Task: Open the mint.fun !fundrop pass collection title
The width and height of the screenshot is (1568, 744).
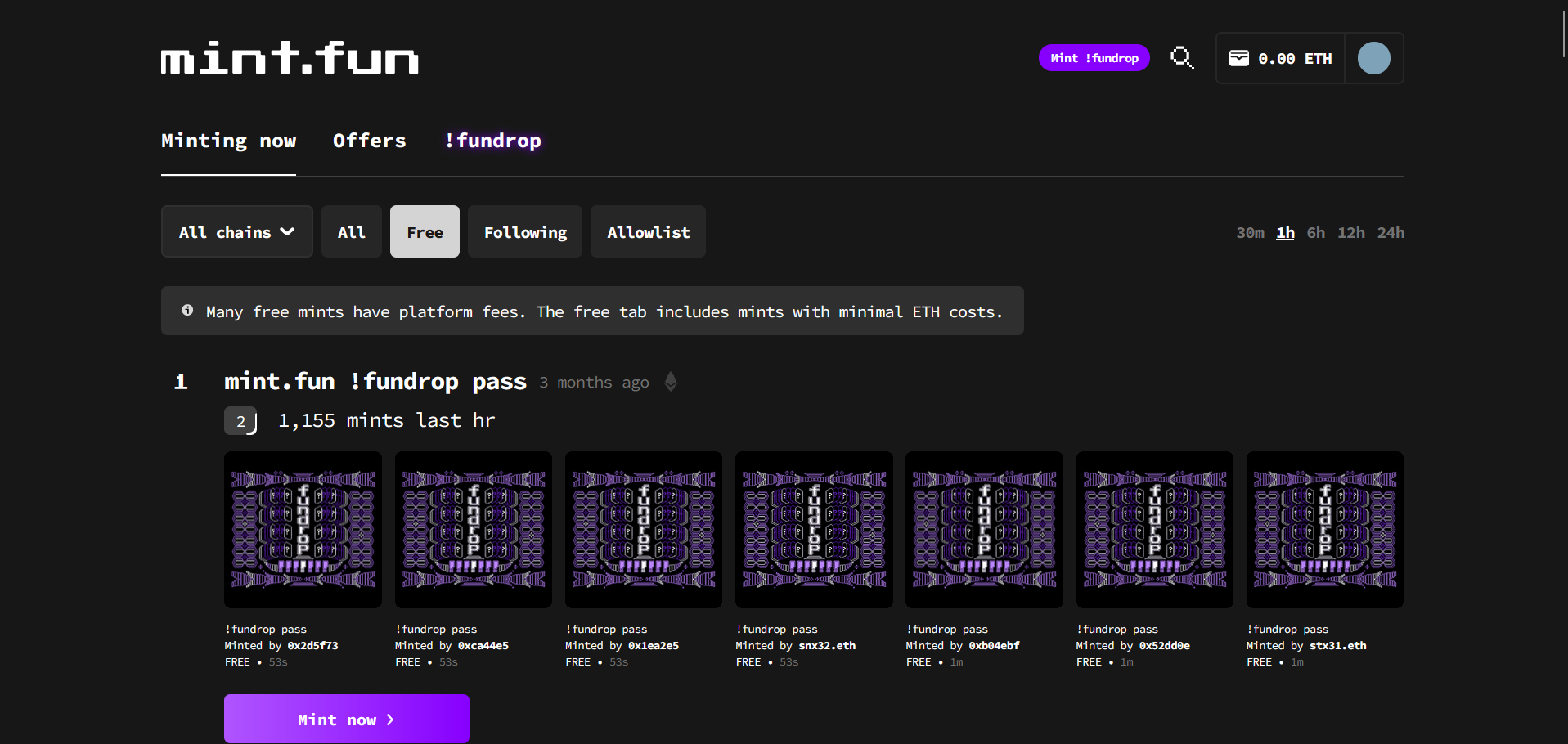Action: click(375, 381)
